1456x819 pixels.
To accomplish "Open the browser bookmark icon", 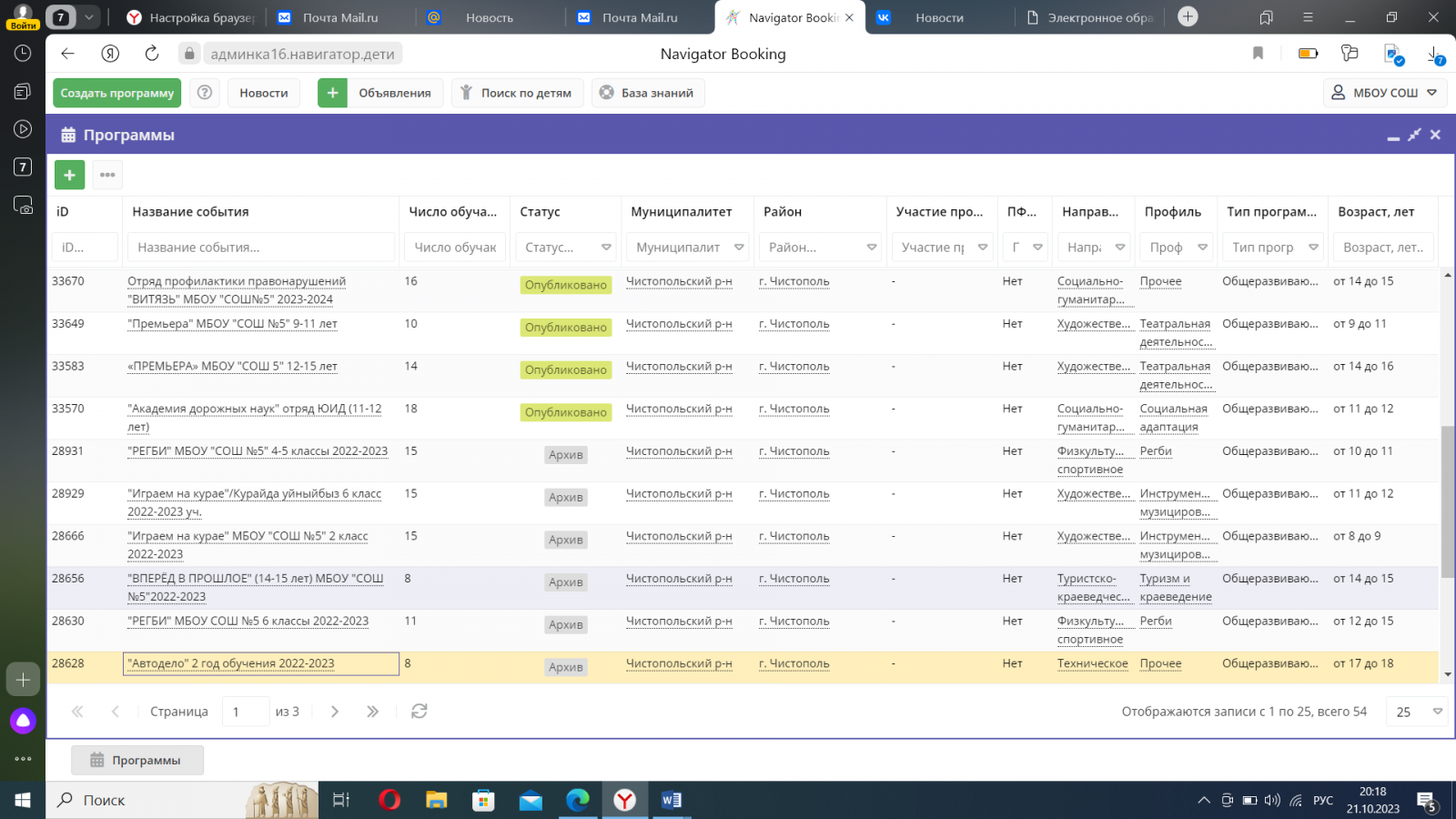I will 1258,54.
